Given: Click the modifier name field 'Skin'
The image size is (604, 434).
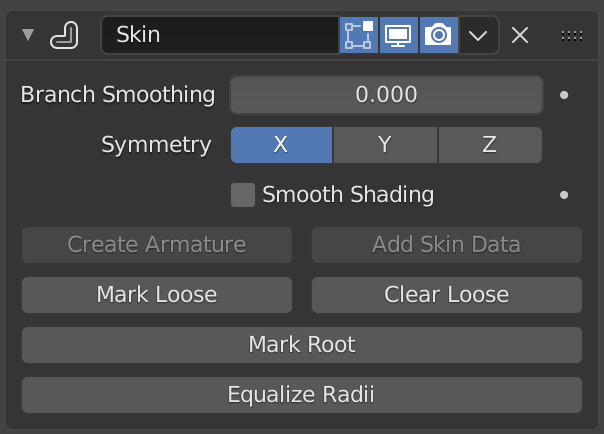Looking at the screenshot, I should (x=220, y=35).
